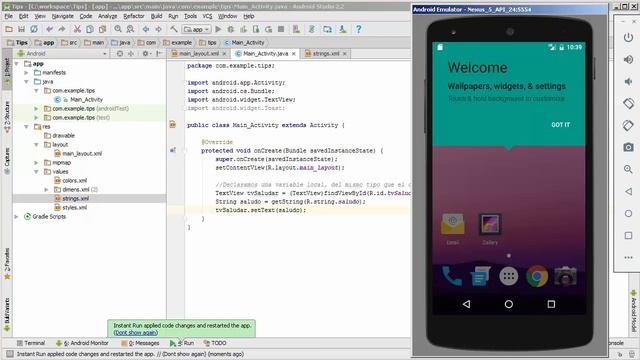Image resolution: width=640 pixels, height=360 pixels.
Task: Tap the Gallery app icon in emulator
Action: coord(490,229)
